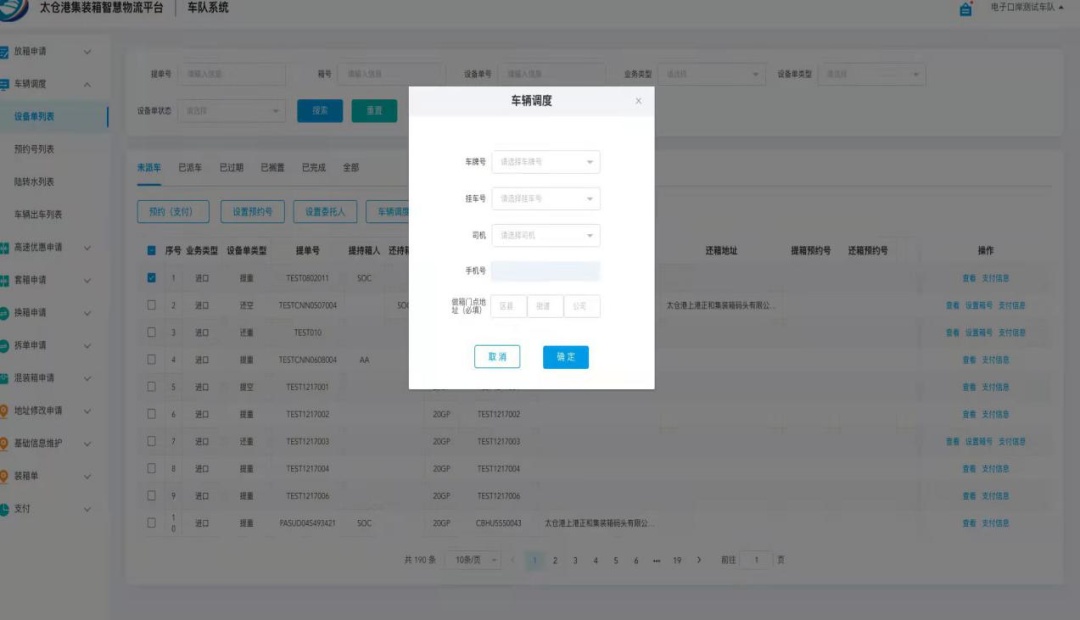
Task: Open 设备单列表 in the sidebar
Action: [34, 116]
